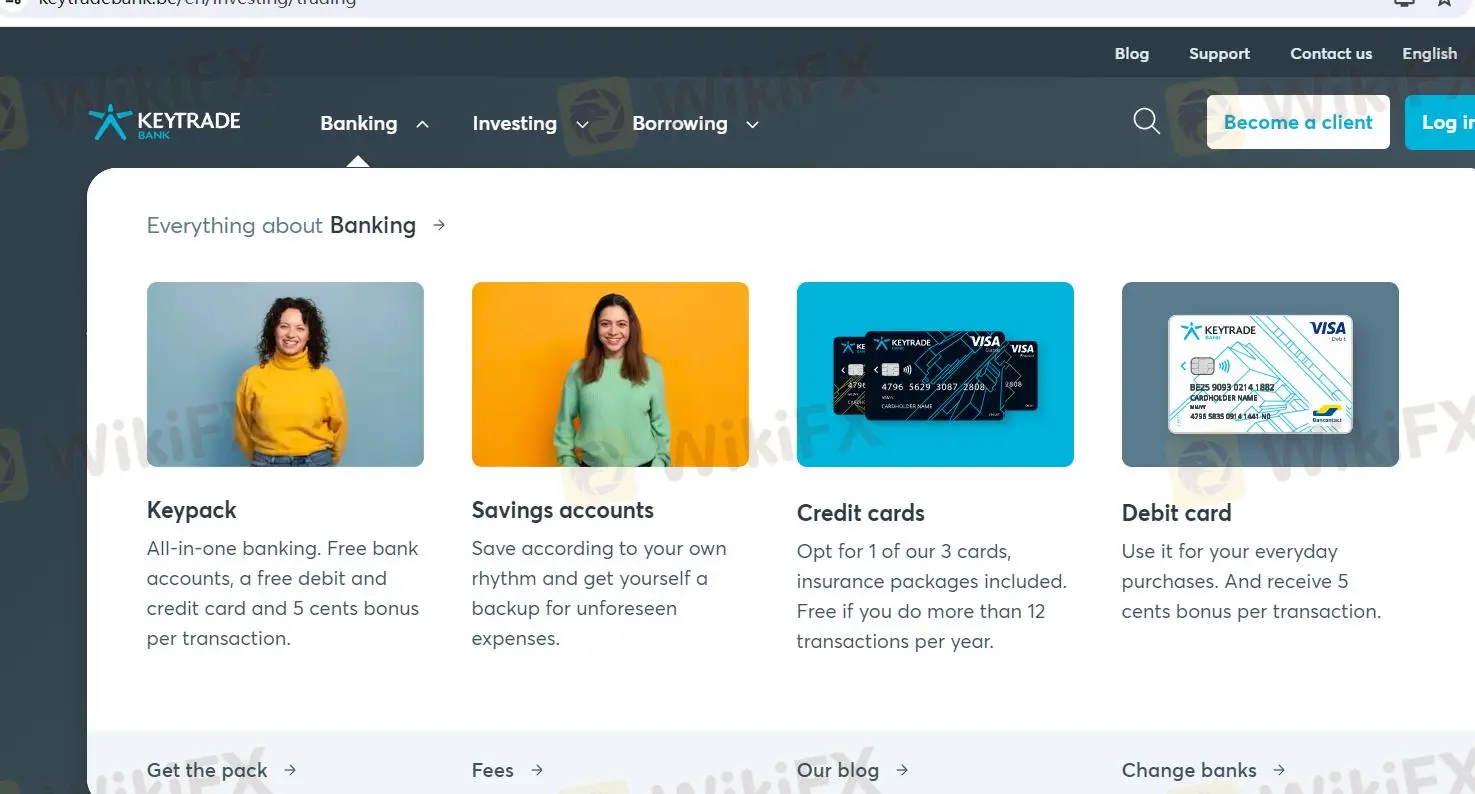Open the Debit card heading link
Image resolution: width=1475 pixels, height=794 pixels.
[1176, 513]
